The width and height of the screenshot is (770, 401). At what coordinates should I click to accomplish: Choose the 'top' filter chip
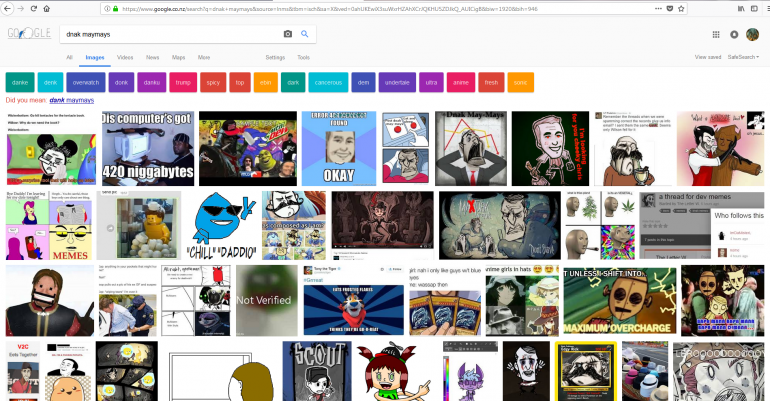(240, 82)
